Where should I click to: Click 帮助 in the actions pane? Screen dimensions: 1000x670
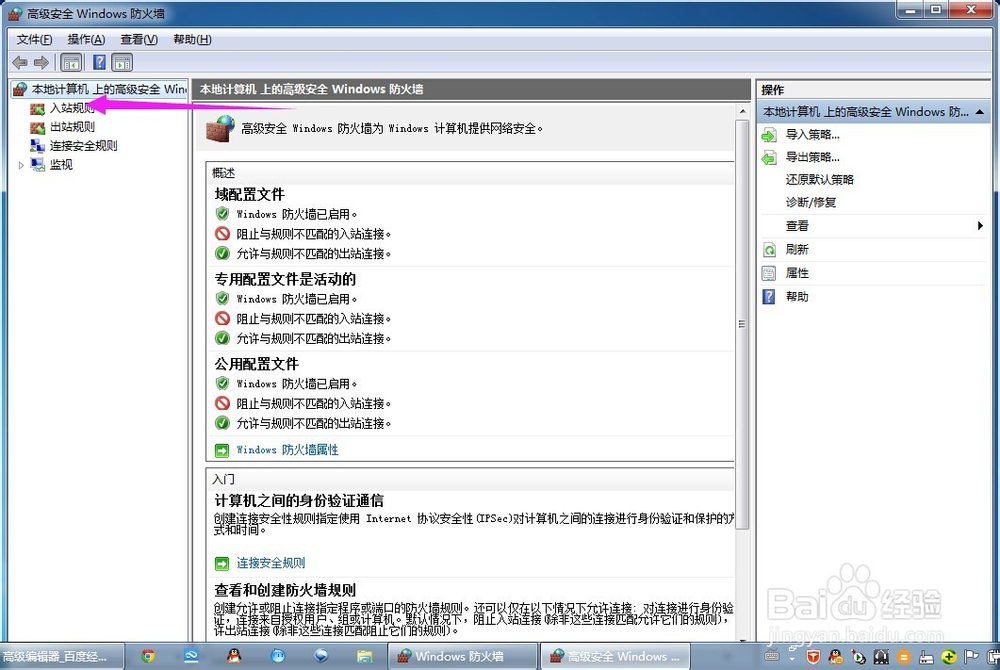(x=797, y=296)
